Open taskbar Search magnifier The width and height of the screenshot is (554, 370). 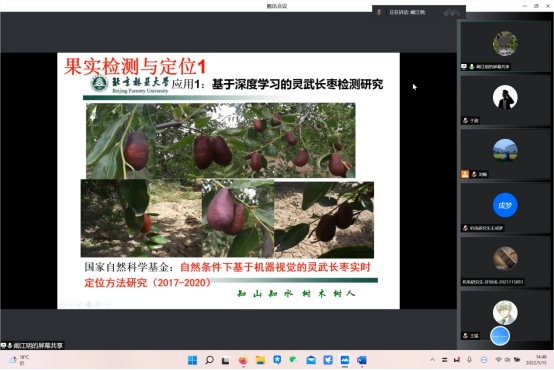pos(209,360)
